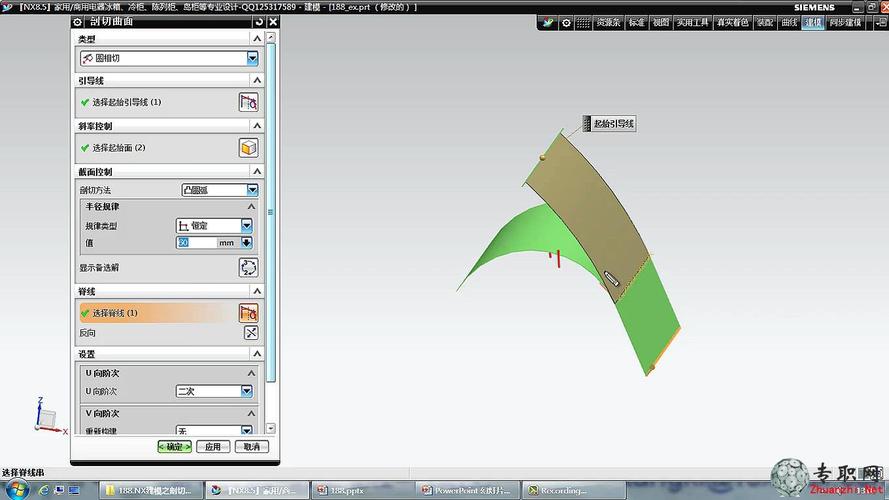Click the reverse direction icon

point(251,333)
